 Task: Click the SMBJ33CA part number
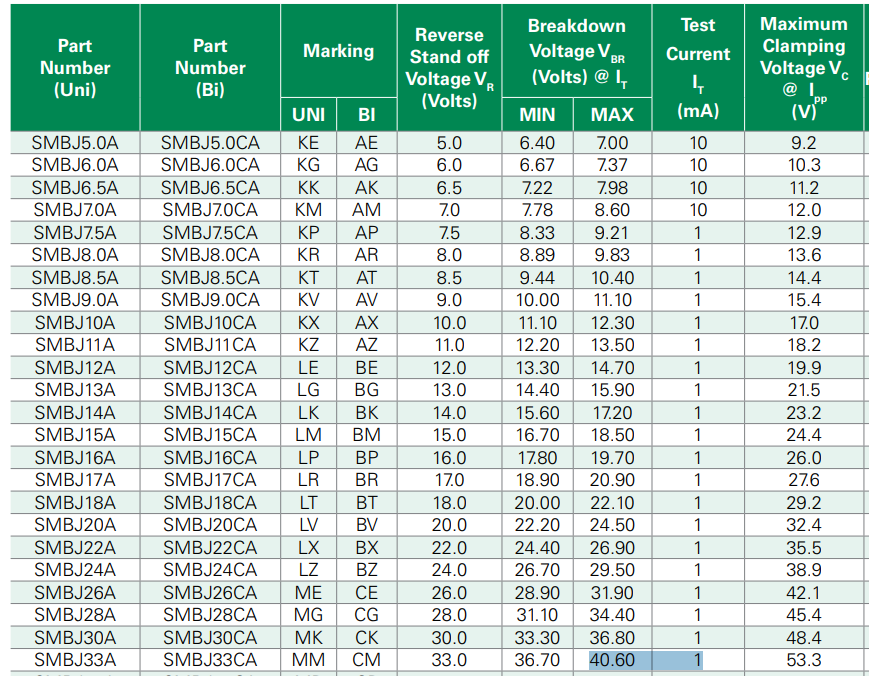(210, 660)
